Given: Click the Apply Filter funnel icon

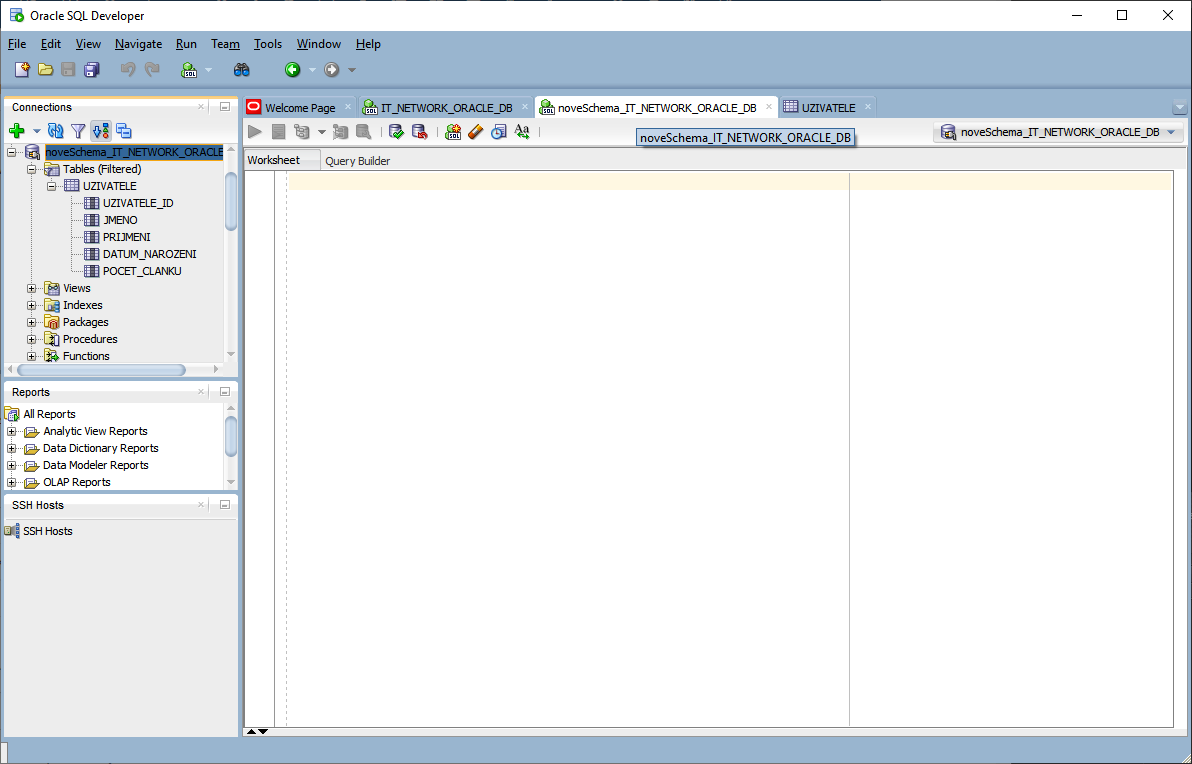Looking at the screenshot, I should 78,131.
